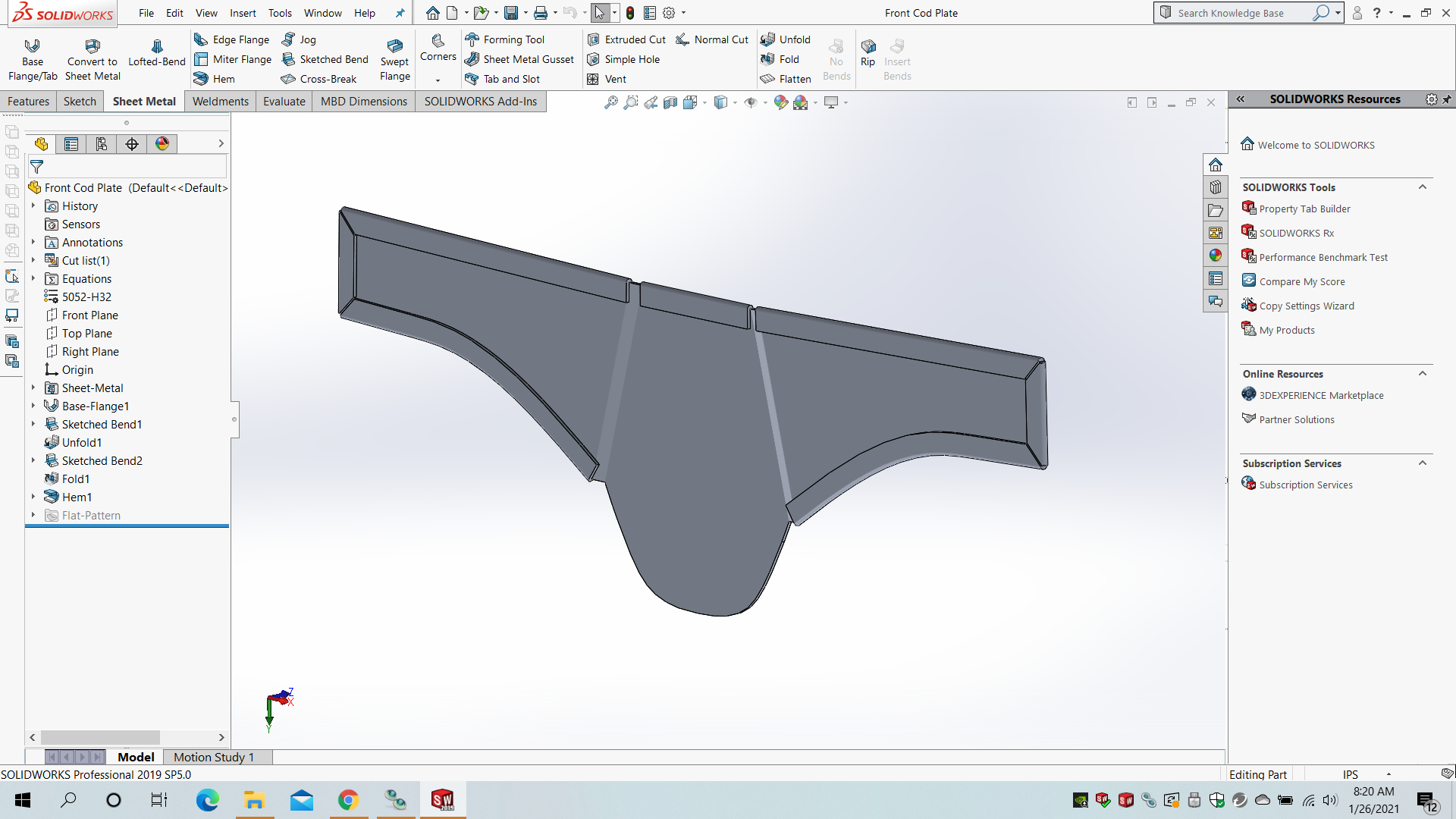Open the DisplayManager tab
1456x819 pixels.
pos(162,144)
